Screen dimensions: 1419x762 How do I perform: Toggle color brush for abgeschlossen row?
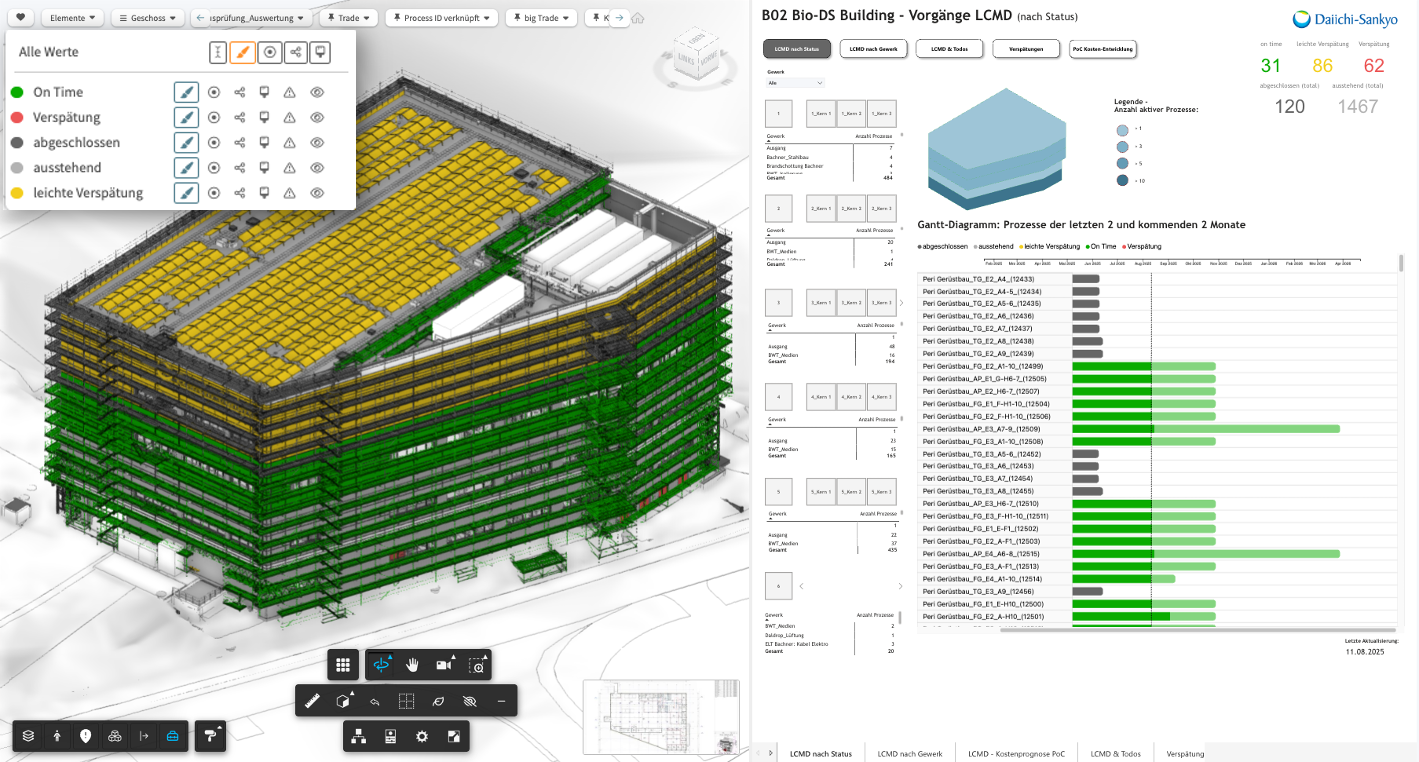click(x=186, y=142)
